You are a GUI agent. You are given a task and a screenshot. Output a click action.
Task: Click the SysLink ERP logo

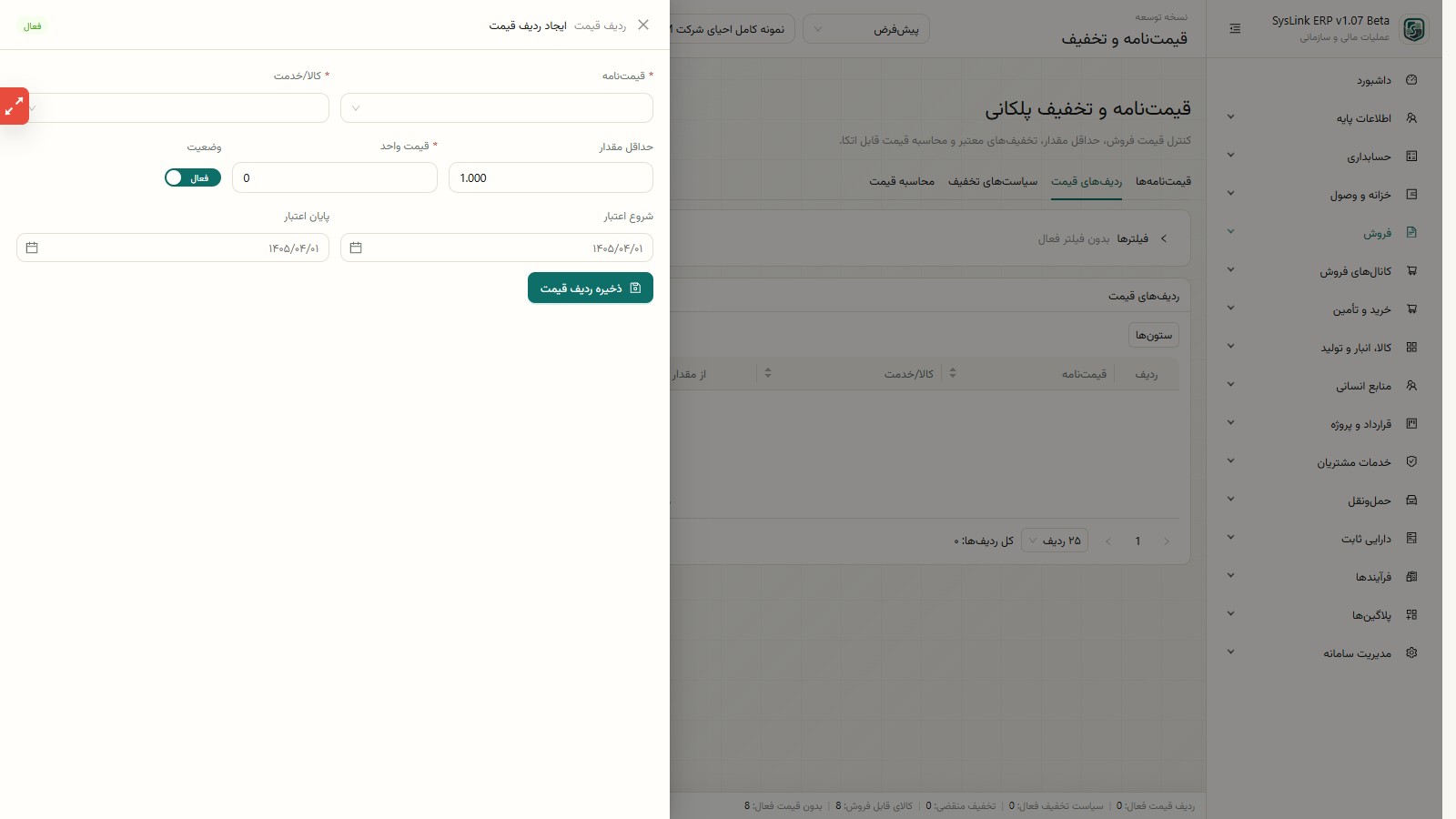[1413, 29]
